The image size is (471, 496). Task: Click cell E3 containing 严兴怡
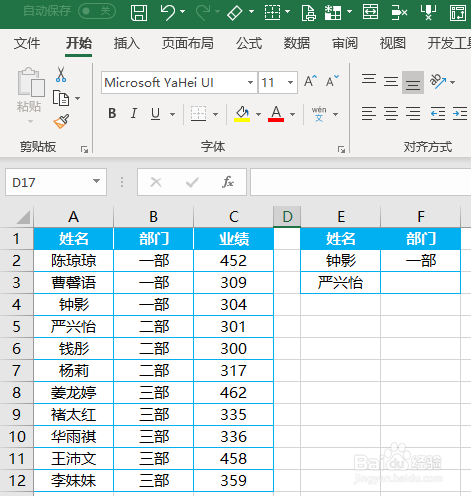[x=340, y=283]
